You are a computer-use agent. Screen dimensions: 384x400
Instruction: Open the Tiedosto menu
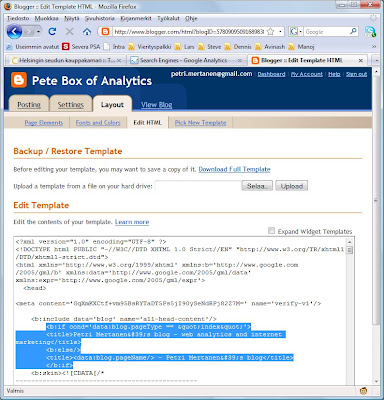coord(18,18)
